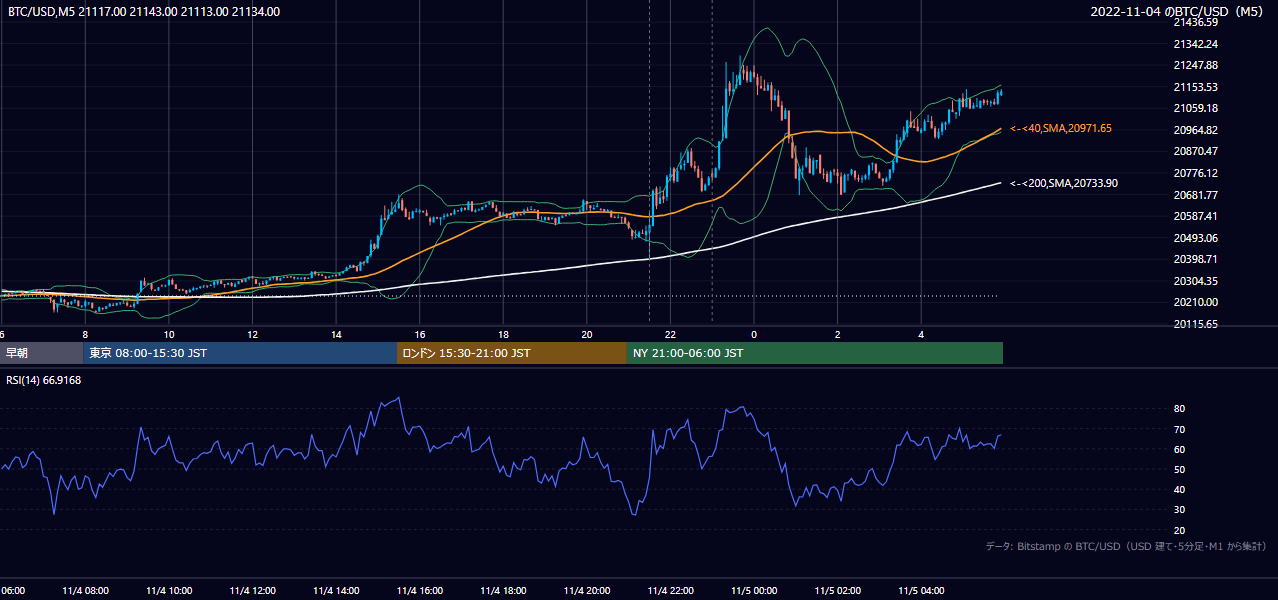Click price axis value 20870.47

[x=1196, y=151]
